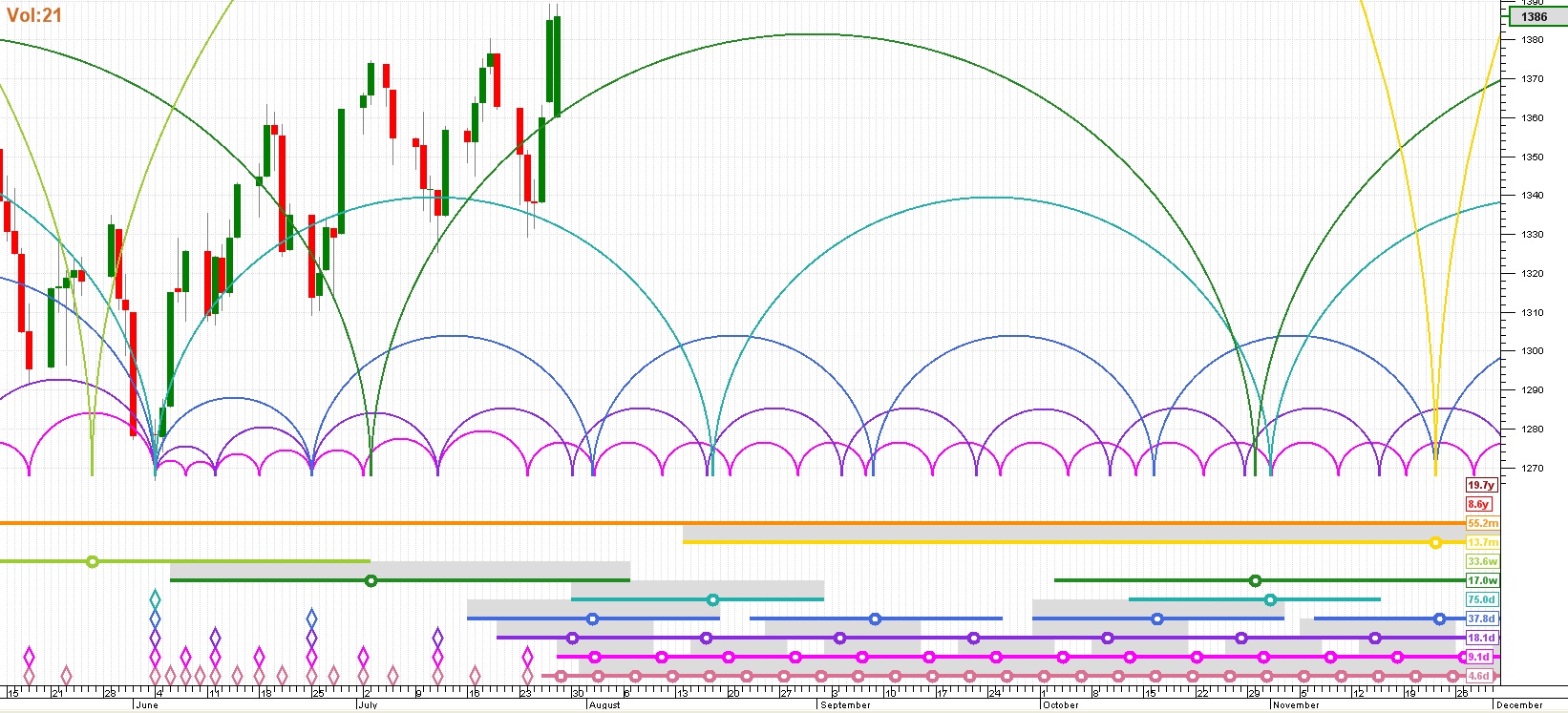This screenshot has height=713, width=1568.
Task: Select the pink 4.6d cycle label
Action: [x=1479, y=677]
